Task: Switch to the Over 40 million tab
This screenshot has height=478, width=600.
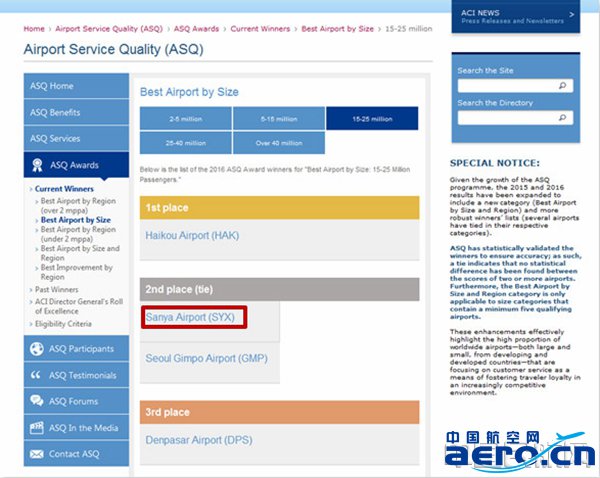Action: coord(279,143)
